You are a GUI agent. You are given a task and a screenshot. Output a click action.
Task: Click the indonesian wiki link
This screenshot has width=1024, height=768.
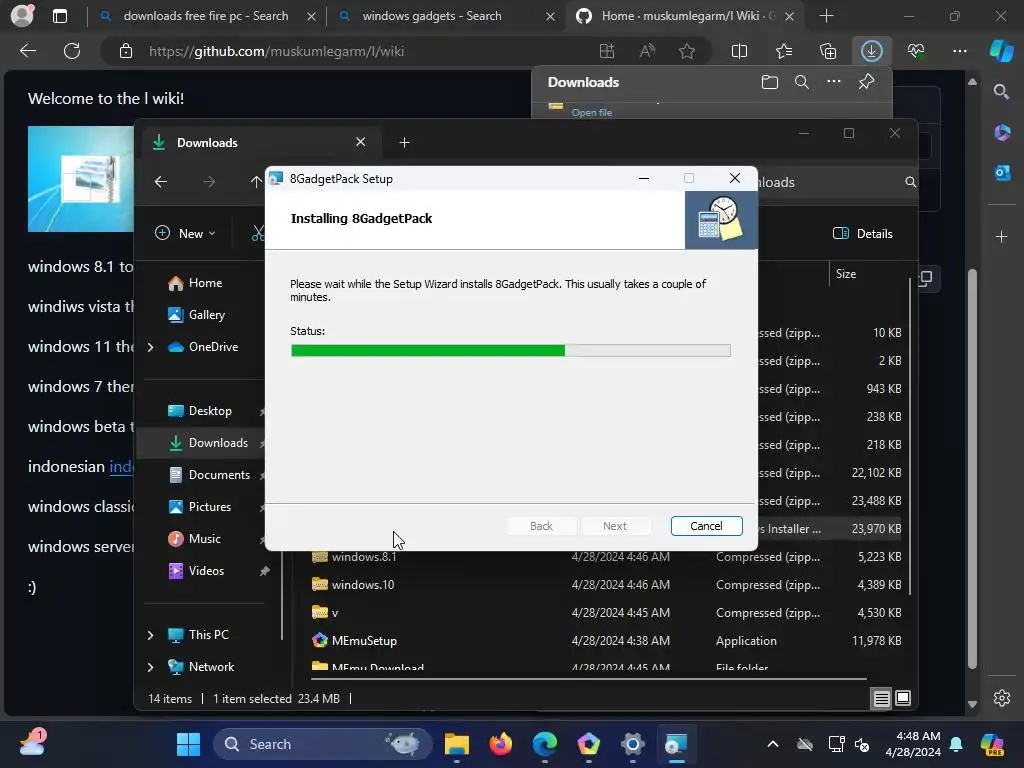(x=121, y=466)
